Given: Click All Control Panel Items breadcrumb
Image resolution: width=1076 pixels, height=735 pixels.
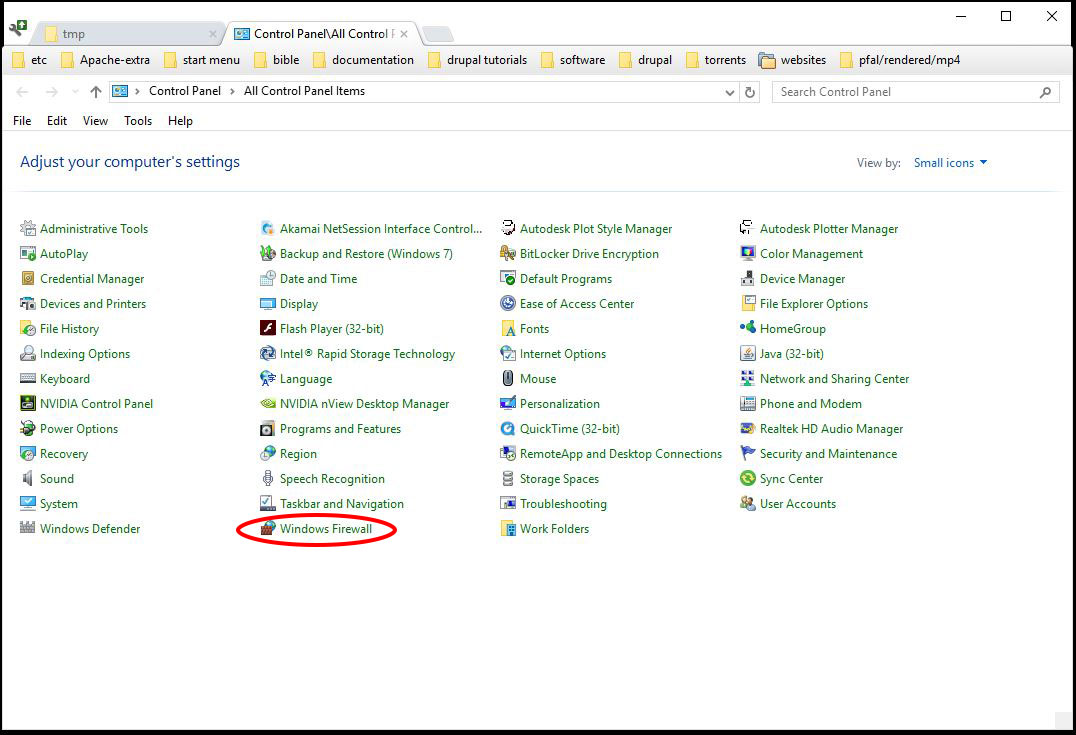Looking at the screenshot, I should click(x=305, y=91).
